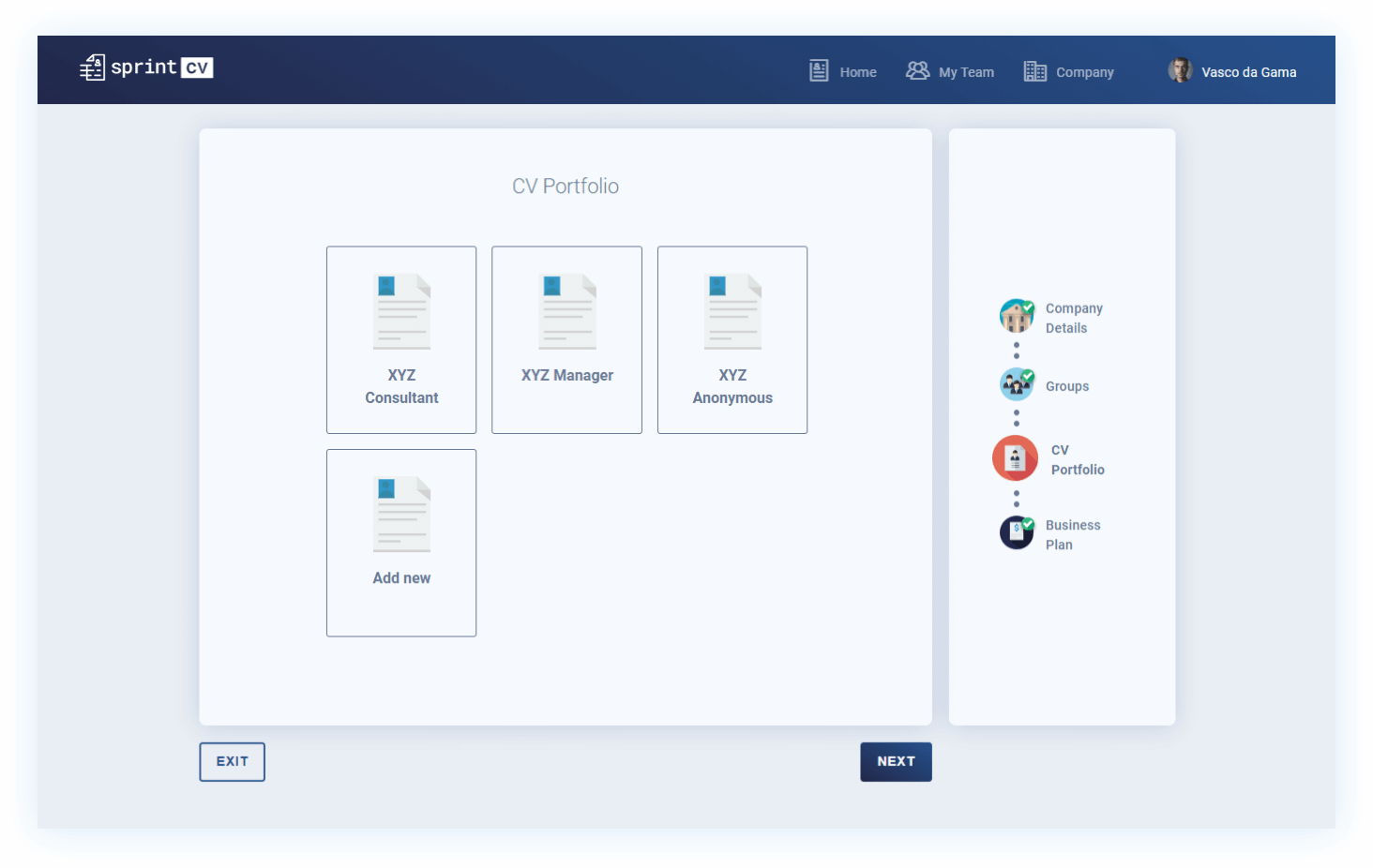Click the EXIT button
The height and width of the screenshot is (868, 1373).
[x=232, y=761]
